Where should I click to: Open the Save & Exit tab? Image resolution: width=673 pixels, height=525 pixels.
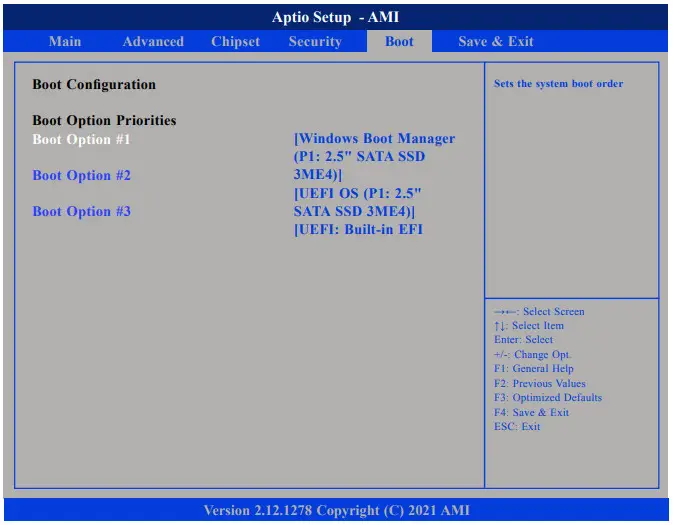click(x=496, y=41)
